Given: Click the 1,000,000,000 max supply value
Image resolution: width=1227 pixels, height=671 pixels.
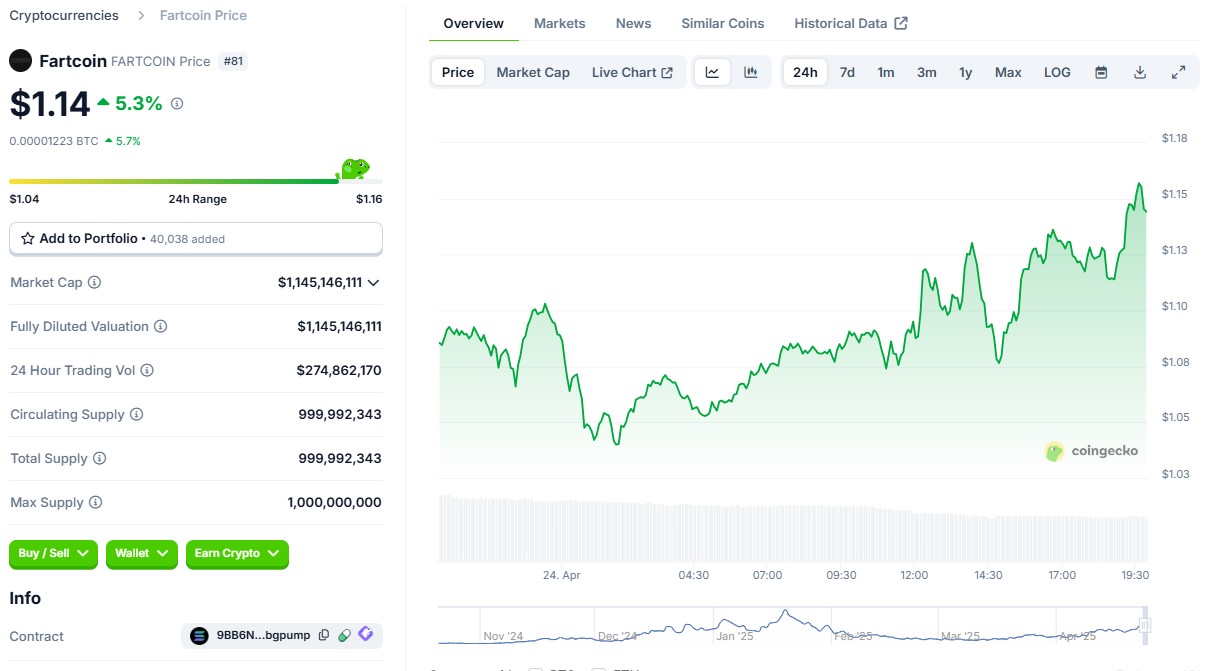Looking at the screenshot, I should (334, 502).
